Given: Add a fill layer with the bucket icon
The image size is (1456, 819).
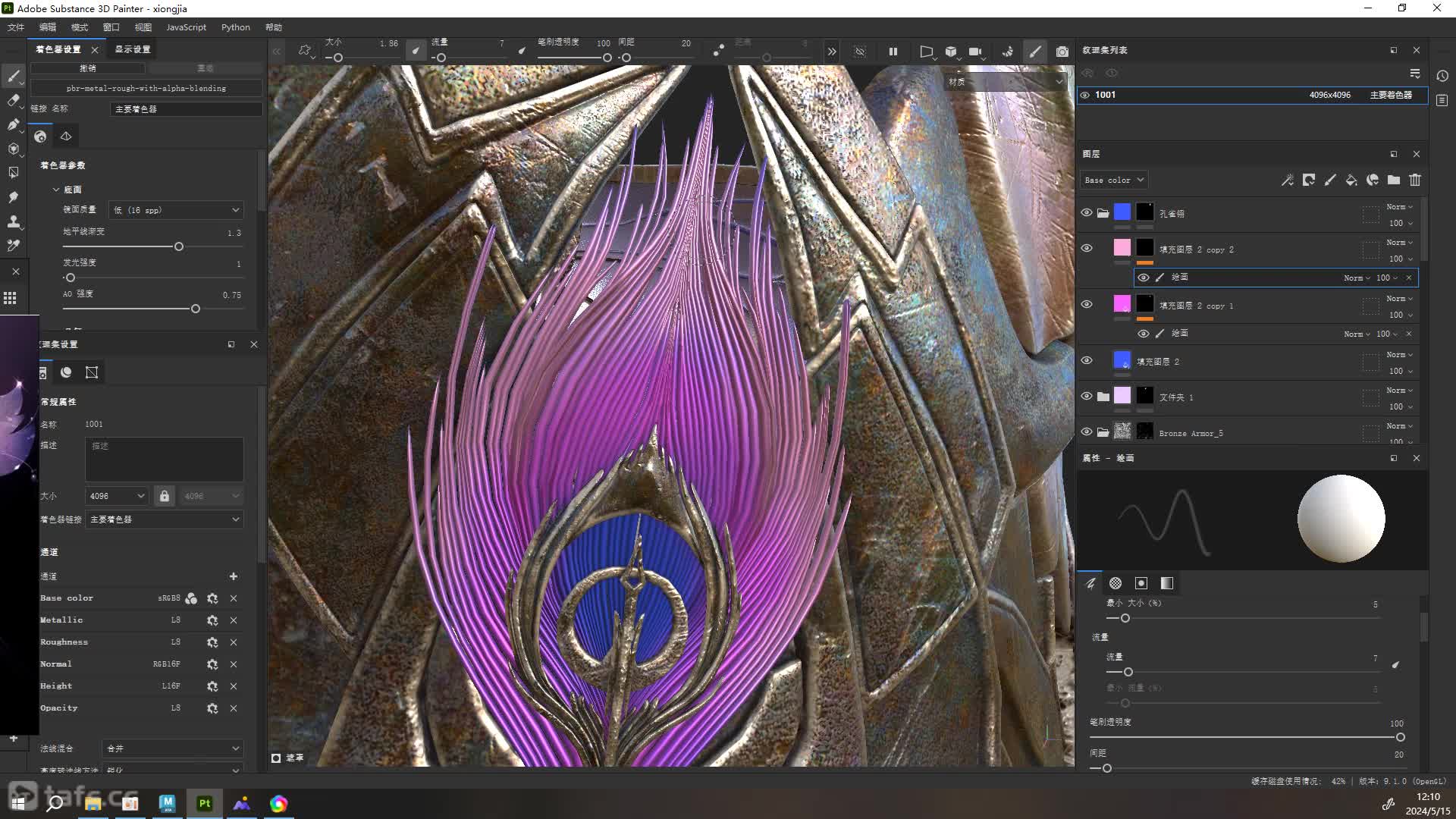Looking at the screenshot, I should [x=1351, y=180].
